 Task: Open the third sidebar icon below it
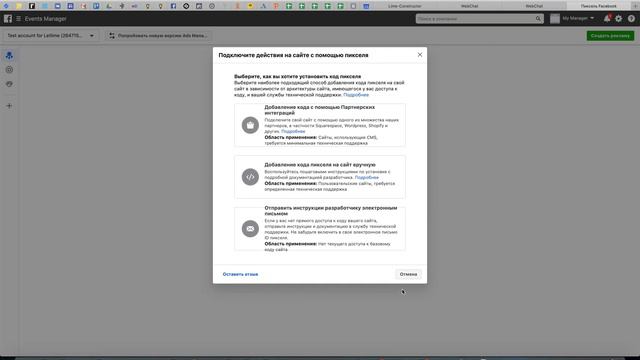coord(9,84)
